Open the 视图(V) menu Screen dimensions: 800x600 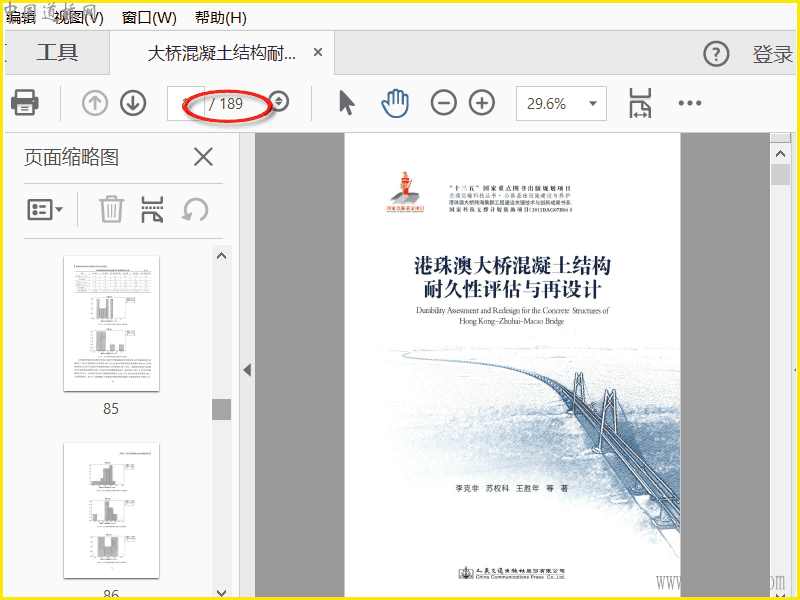(79, 17)
